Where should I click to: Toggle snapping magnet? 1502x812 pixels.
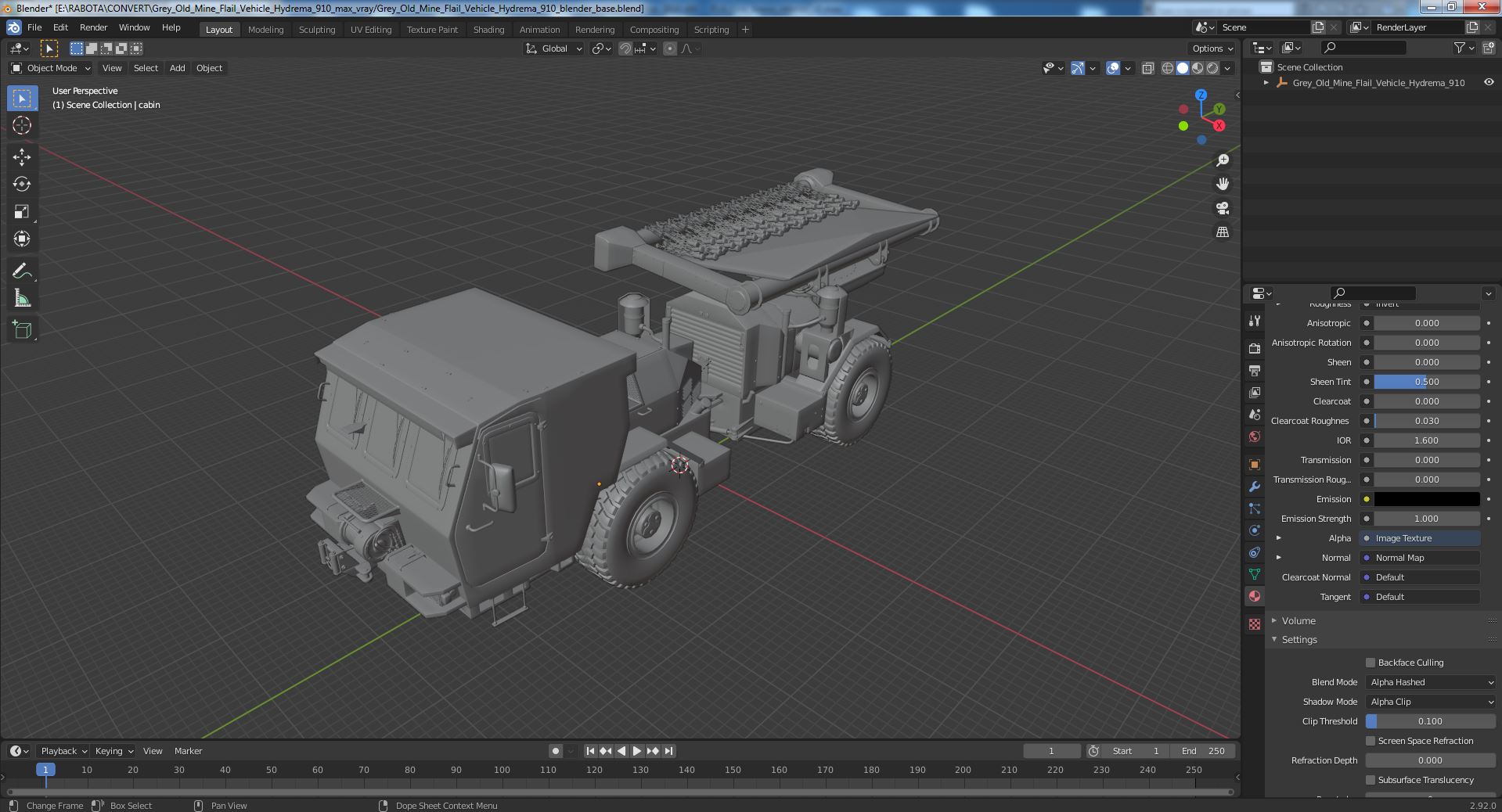point(625,49)
